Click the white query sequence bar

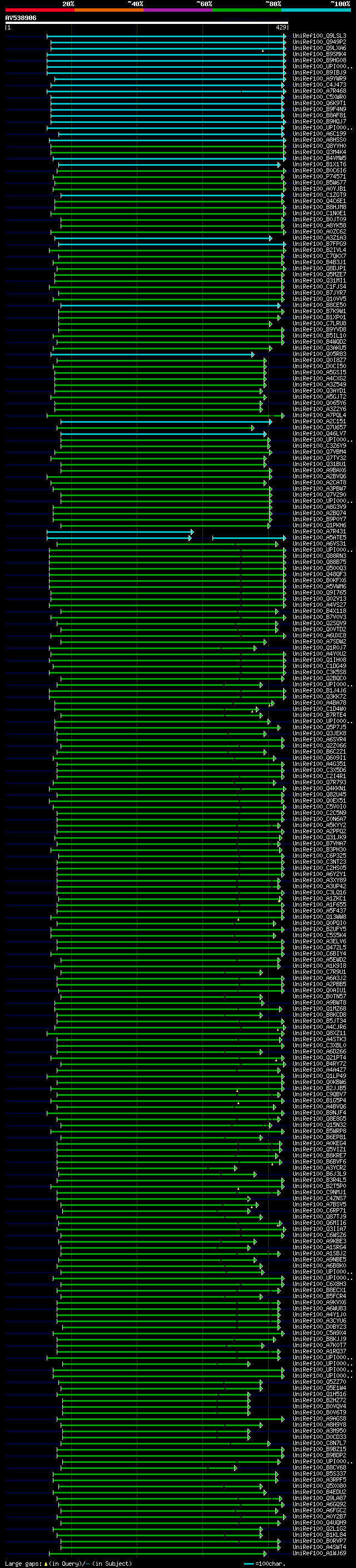(147, 22)
